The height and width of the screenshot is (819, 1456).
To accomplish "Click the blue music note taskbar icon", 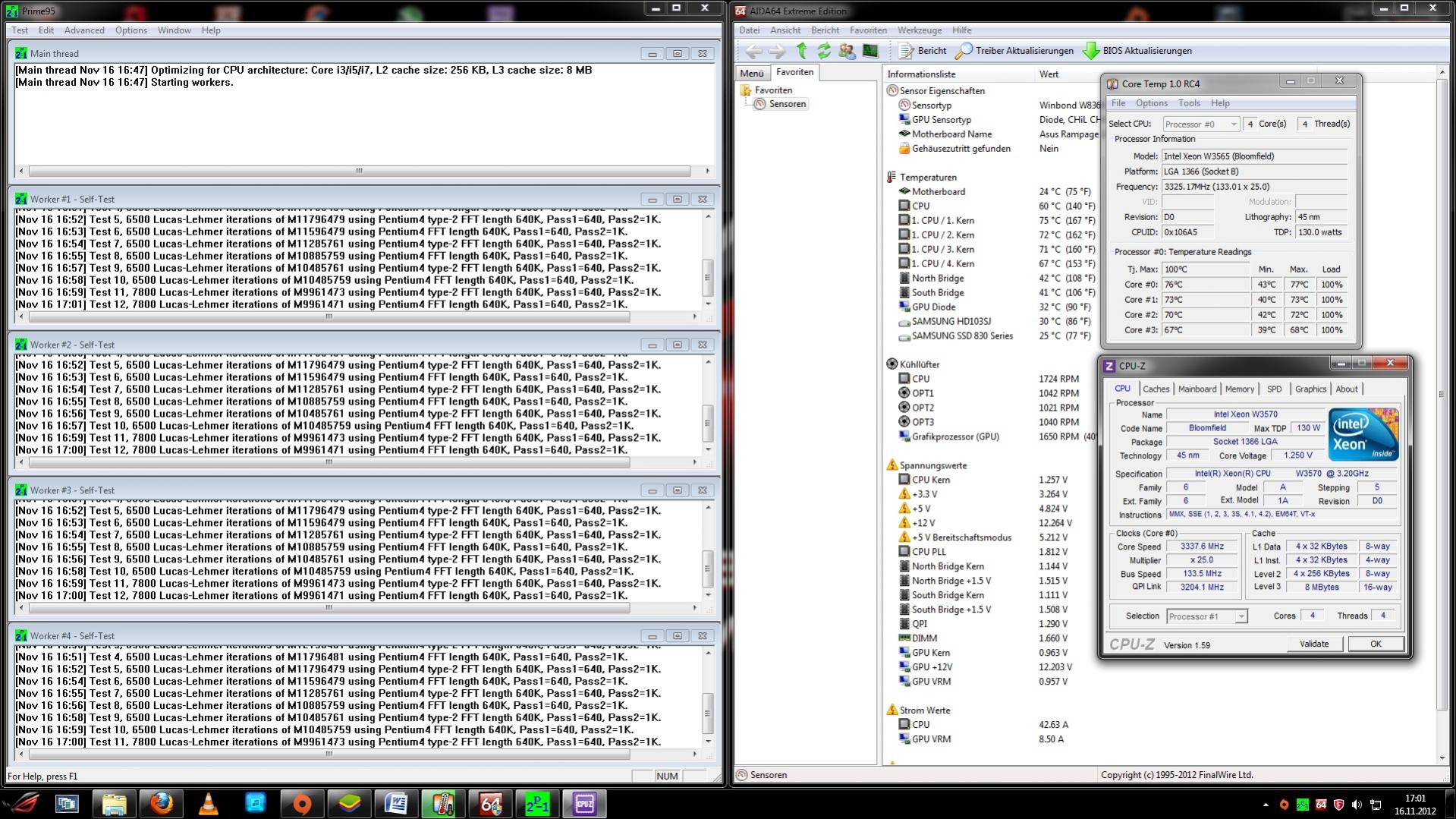I will 255,803.
